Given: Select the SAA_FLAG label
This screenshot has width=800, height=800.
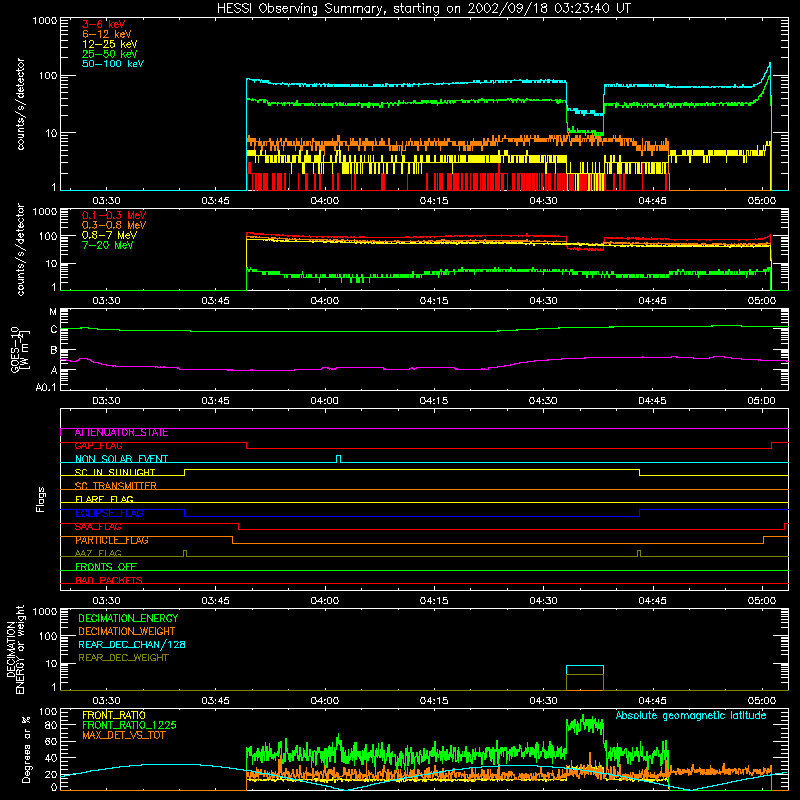Looking at the screenshot, I should point(98,527).
